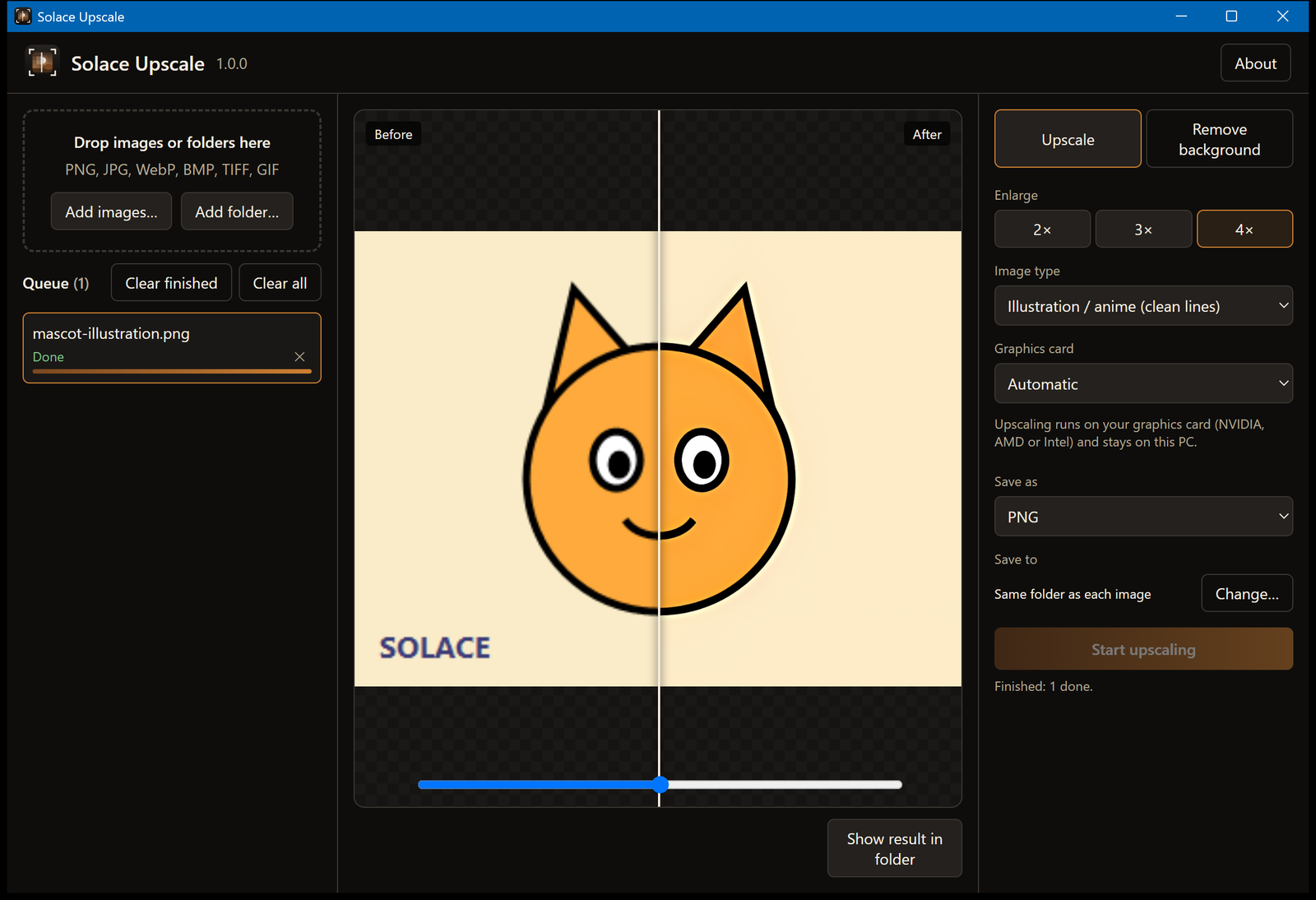The image size is (1316, 900).
Task: Click the Solace Upscale logo icon in header
Action: point(42,63)
